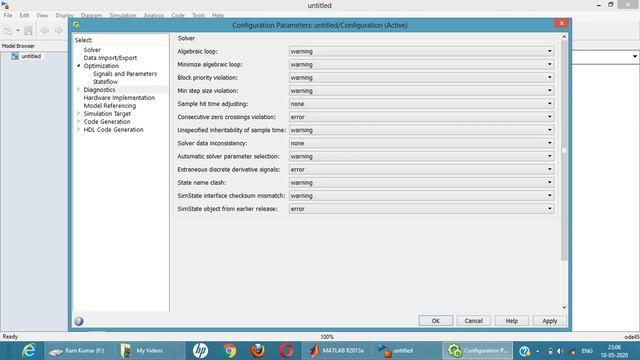Open SimState object from earlier release dropdown

tap(421, 209)
